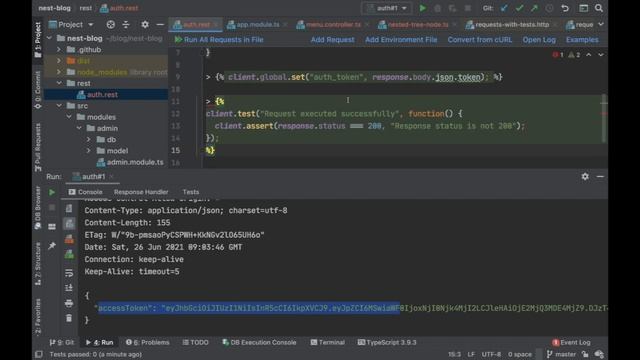Click Examples link
The image size is (640, 360).
582,40
